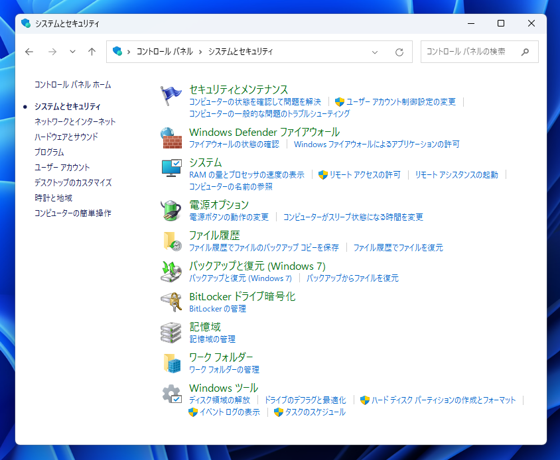Open 記憶域の管理 link
Viewport: 560px width, 460px height.
tap(212, 339)
